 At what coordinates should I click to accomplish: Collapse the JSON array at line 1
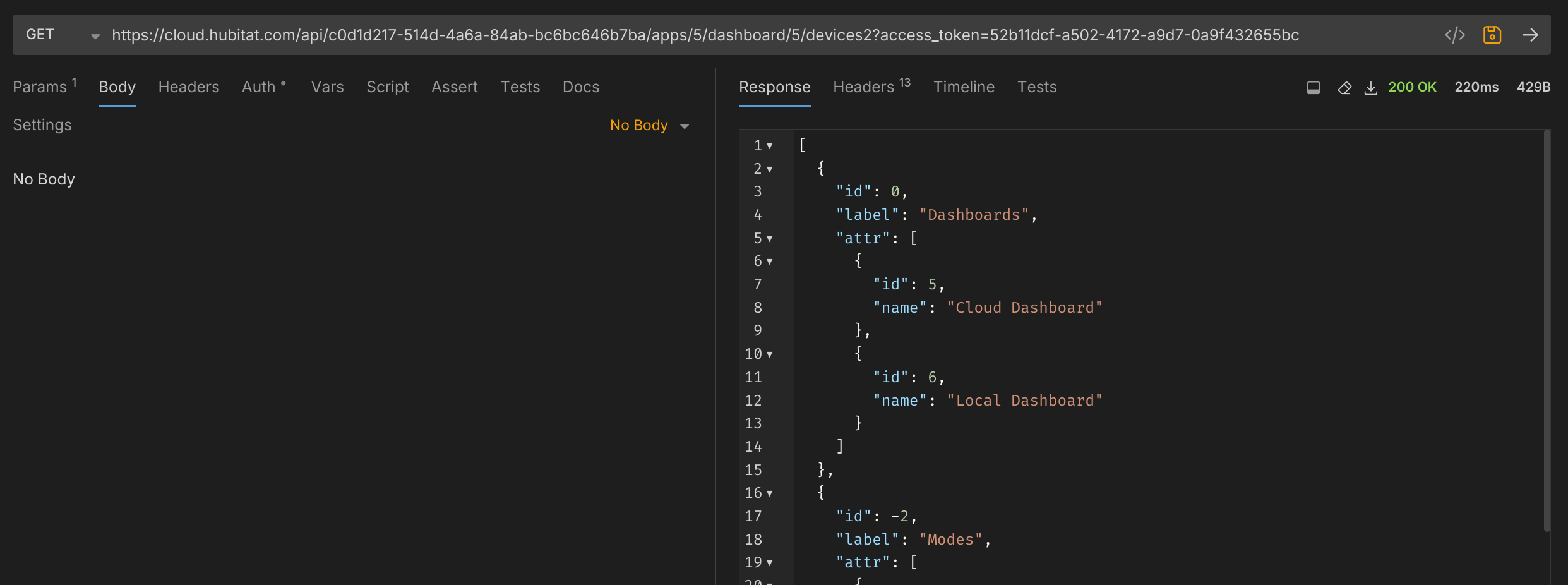coord(769,146)
